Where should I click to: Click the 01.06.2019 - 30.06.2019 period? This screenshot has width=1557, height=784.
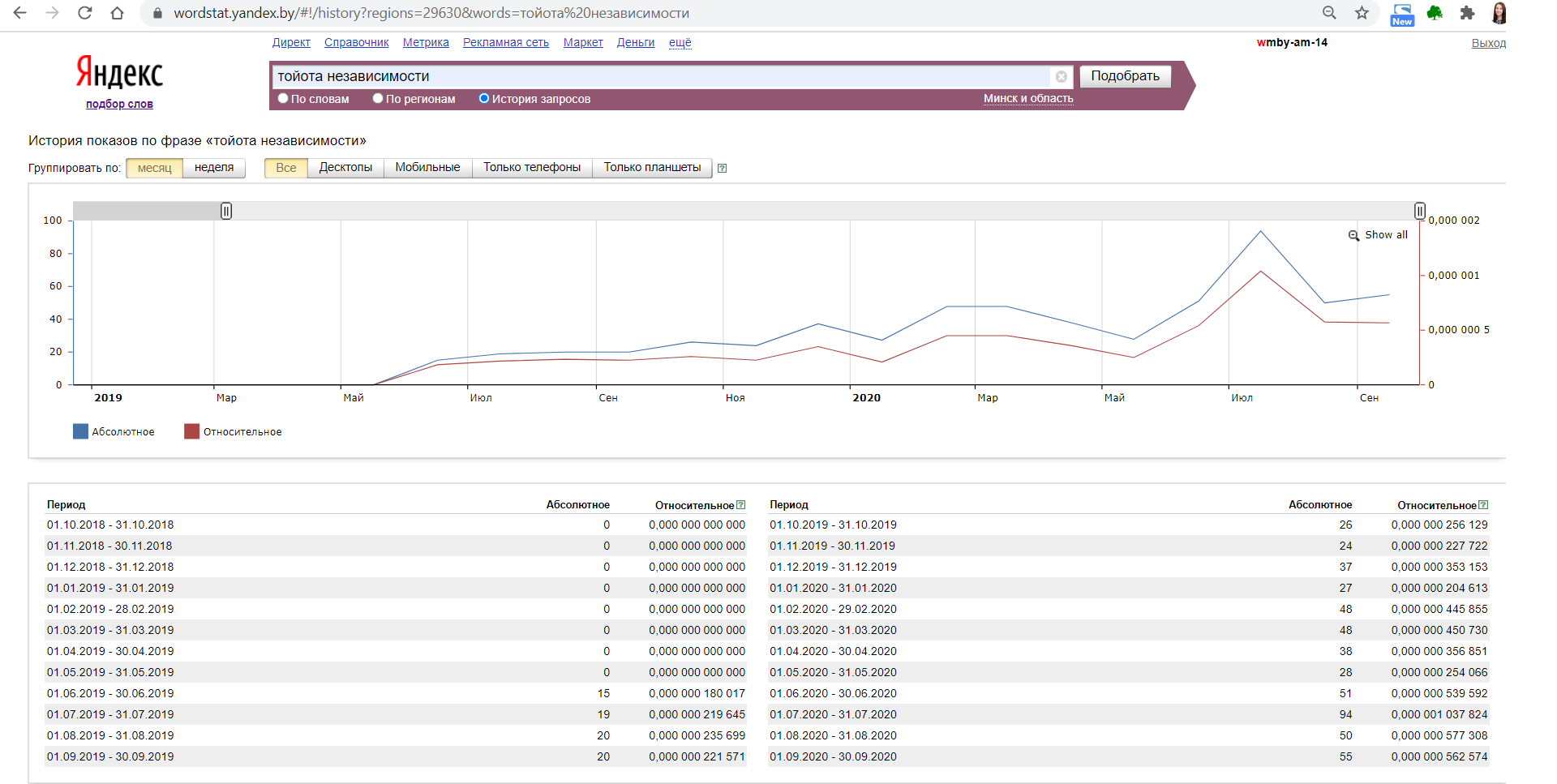(x=110, y=693)
